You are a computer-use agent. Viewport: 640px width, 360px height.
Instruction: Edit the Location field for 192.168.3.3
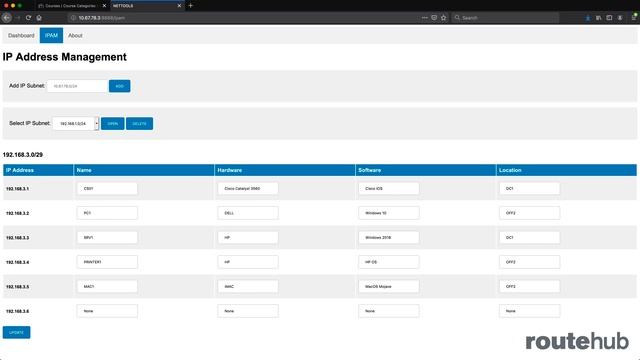click(x=529, y=238)
